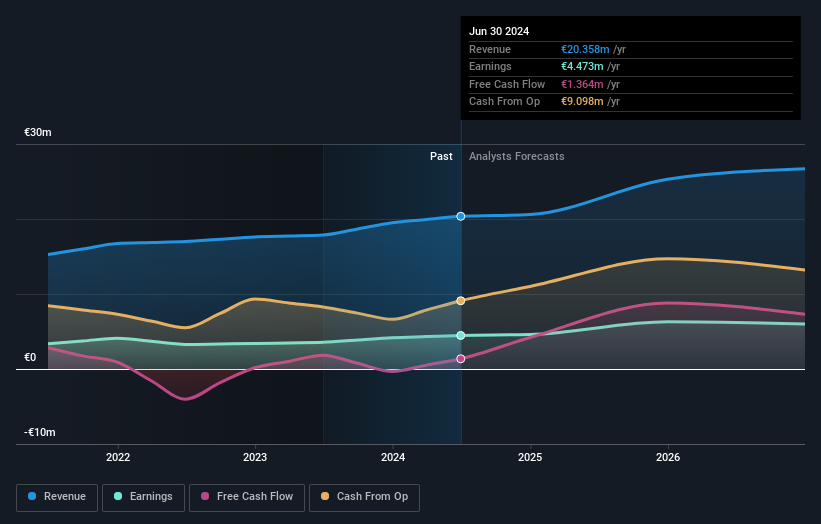The height and width of the screenshot is (524, 821).
Task: Click the Free Cash Flow label in tooltip
Action: coord(507,84)
